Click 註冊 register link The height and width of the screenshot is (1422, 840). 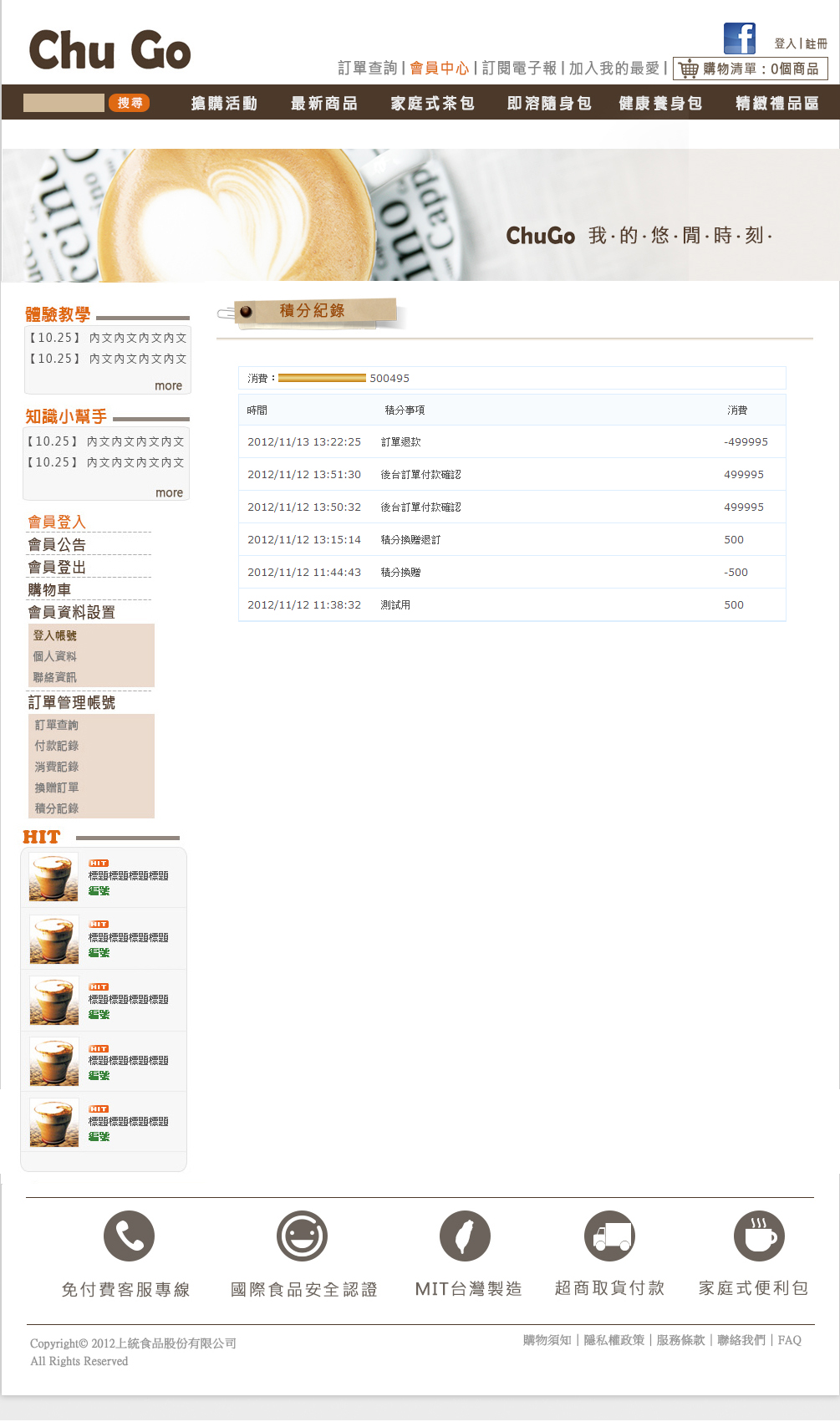pyautogui.click(x=816, y=43)
